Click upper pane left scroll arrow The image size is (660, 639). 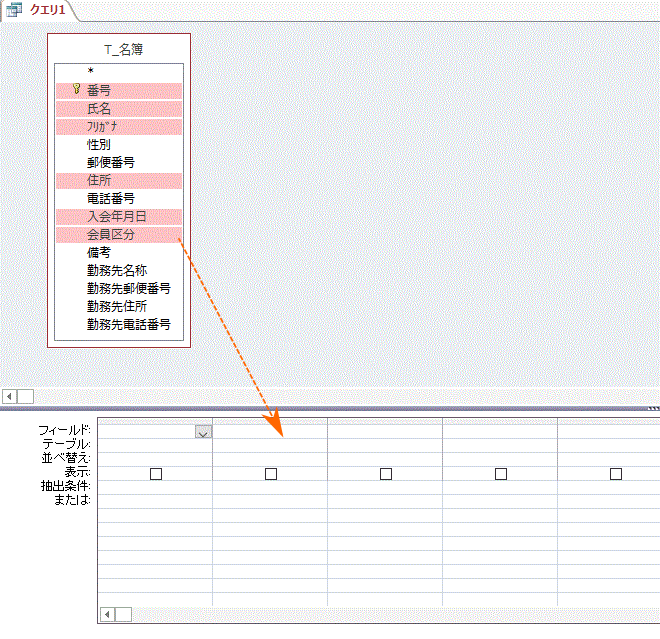[9, 397]
